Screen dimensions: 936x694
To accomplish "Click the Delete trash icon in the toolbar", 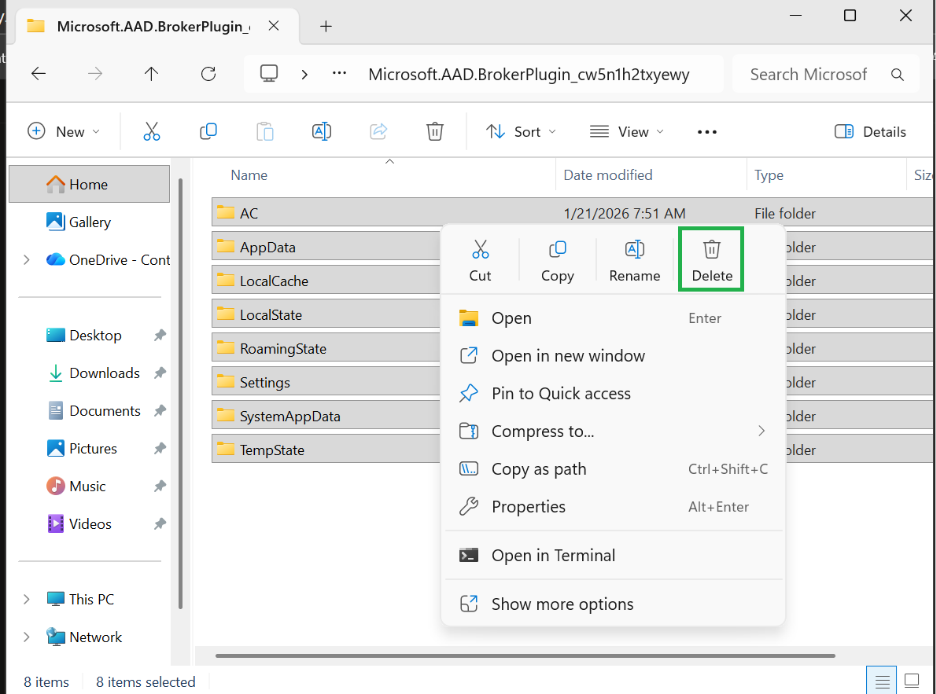I will (435, 131).
